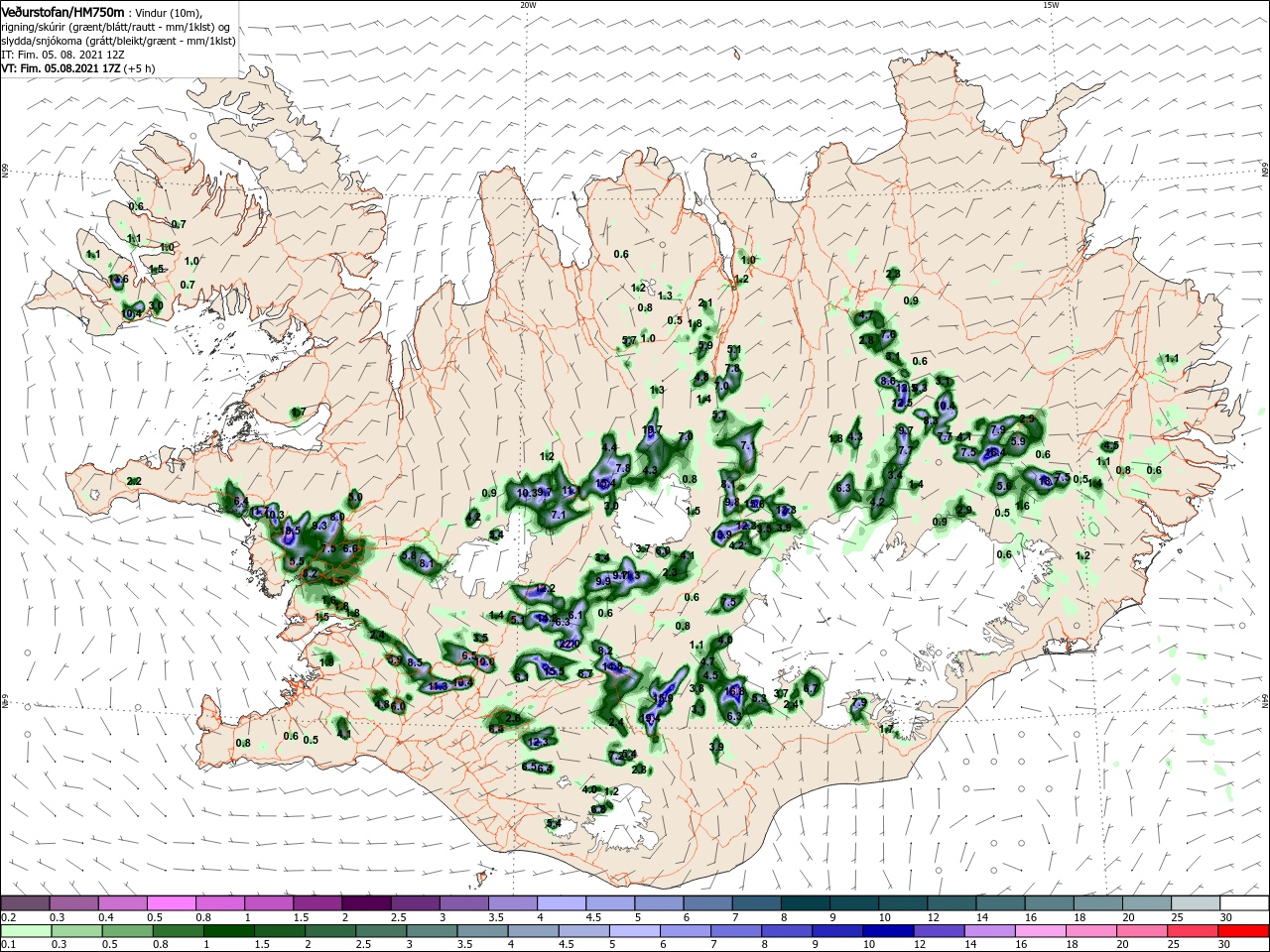Pick the 10 teal swatch in the upper legend row

(x=901, y=903)
